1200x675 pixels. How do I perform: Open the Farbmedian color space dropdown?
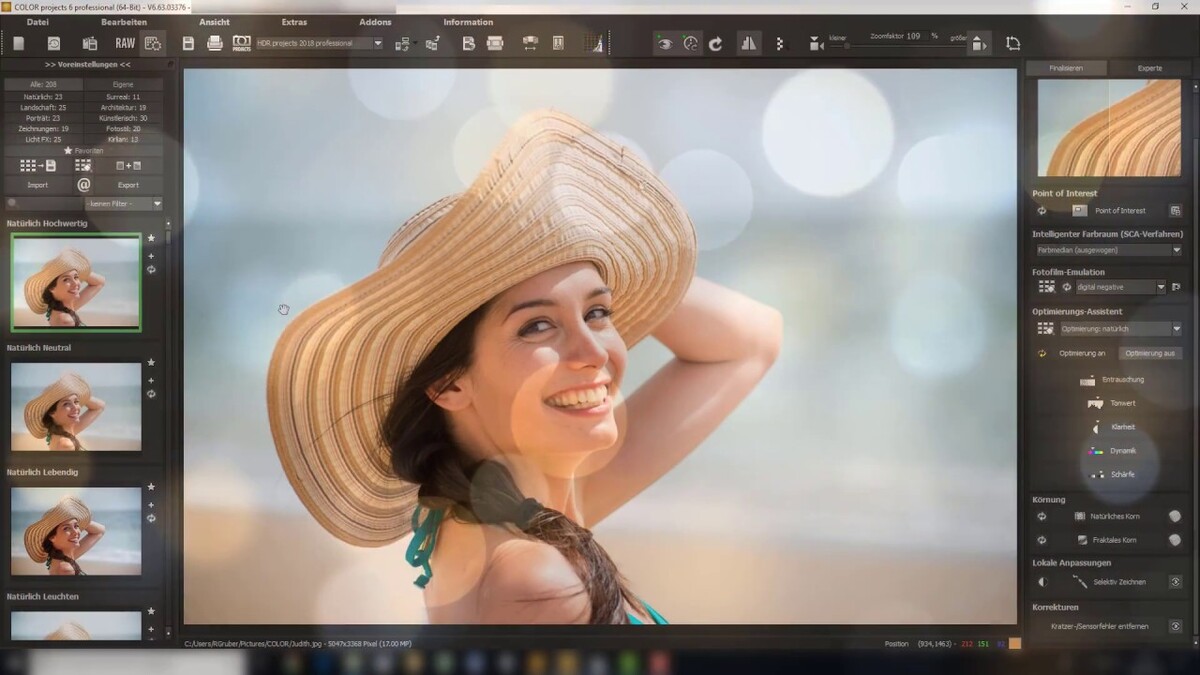pyautogui.click(x=1107, y=250)
